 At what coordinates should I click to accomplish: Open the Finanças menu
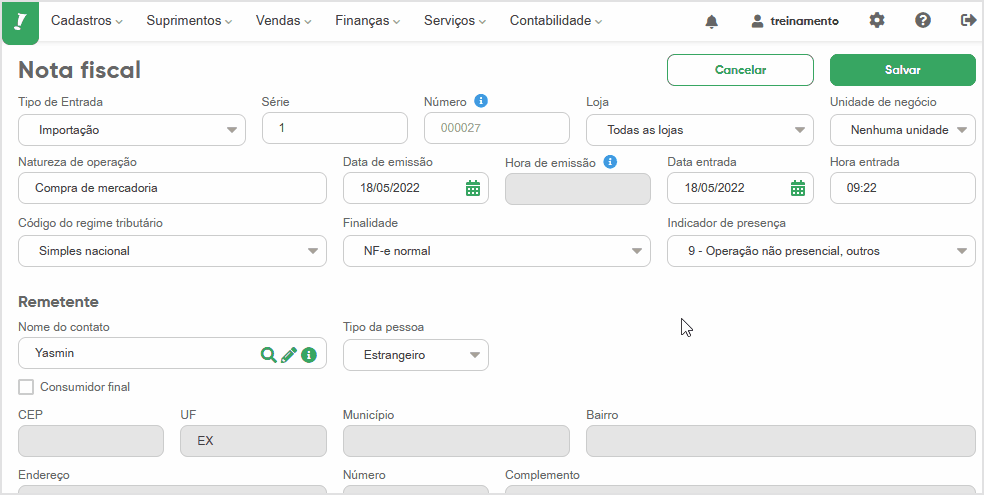pos(368,21)
